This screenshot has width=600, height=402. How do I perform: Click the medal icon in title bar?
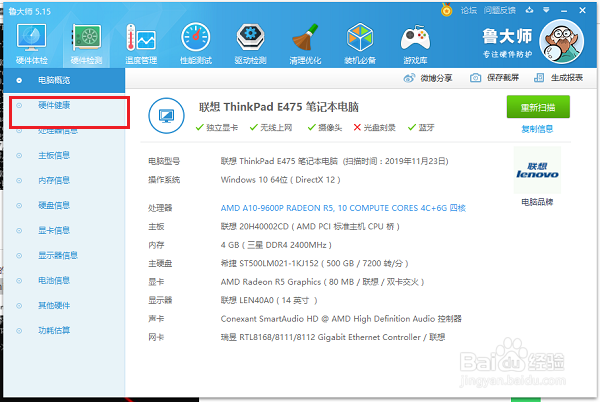tap(446, 10)
